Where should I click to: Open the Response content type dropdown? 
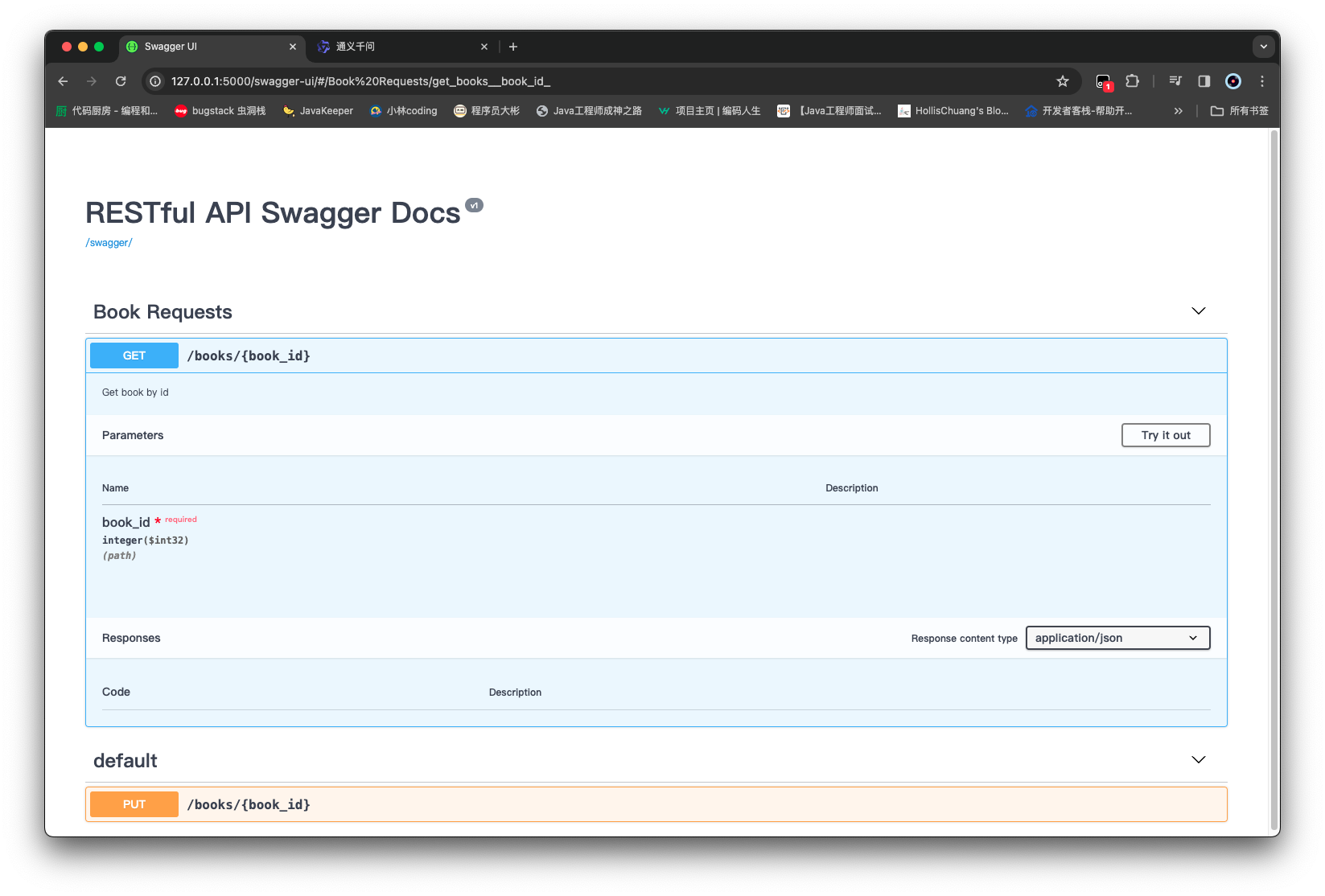pyautogui.click(x=1118, y=638)
